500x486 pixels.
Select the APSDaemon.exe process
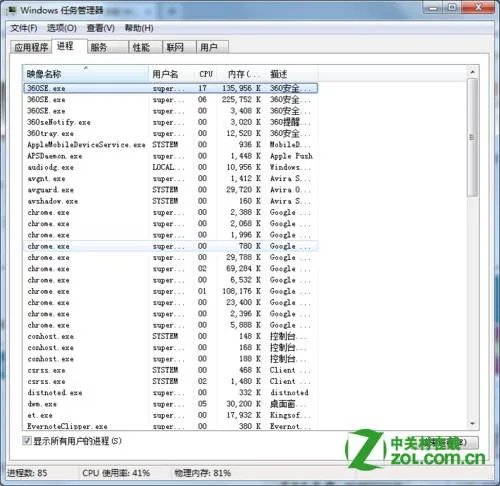pyautogui.click(x=171, y=156)
